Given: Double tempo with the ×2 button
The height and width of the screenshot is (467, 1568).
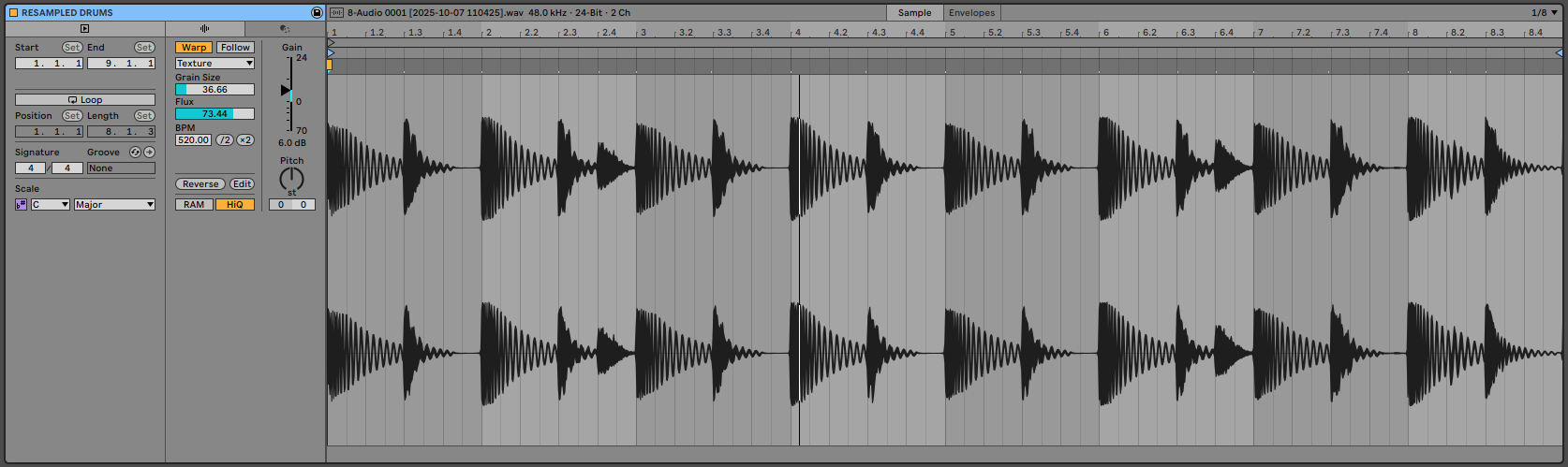Looking at the screenshot, I should (x=245, y=140).
